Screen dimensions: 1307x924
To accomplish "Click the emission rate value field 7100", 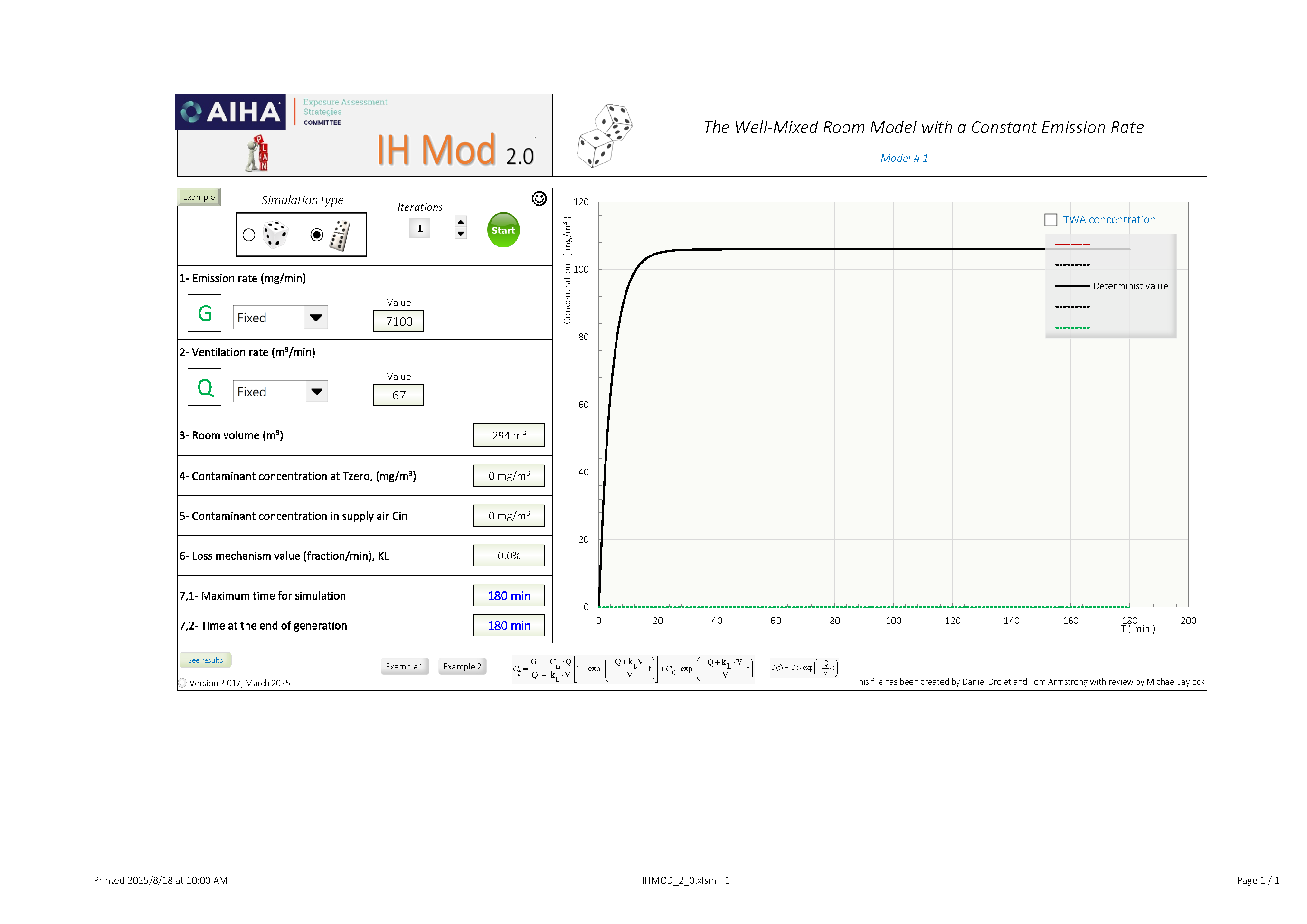I will (398, 321).
